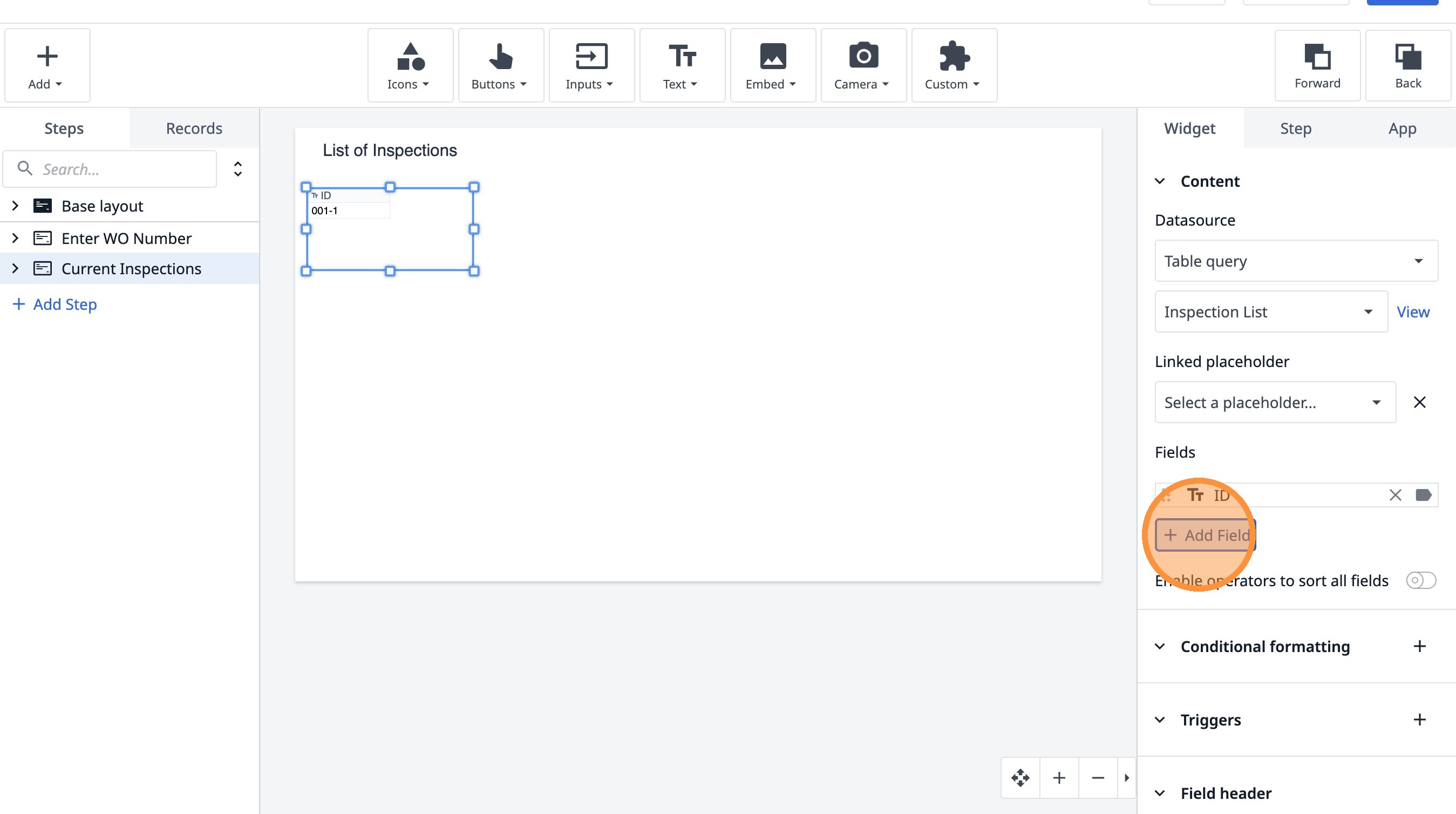Open the Custom widgets puzzle menu
The height and width of the screenshot is (814, 1456).
954,65
